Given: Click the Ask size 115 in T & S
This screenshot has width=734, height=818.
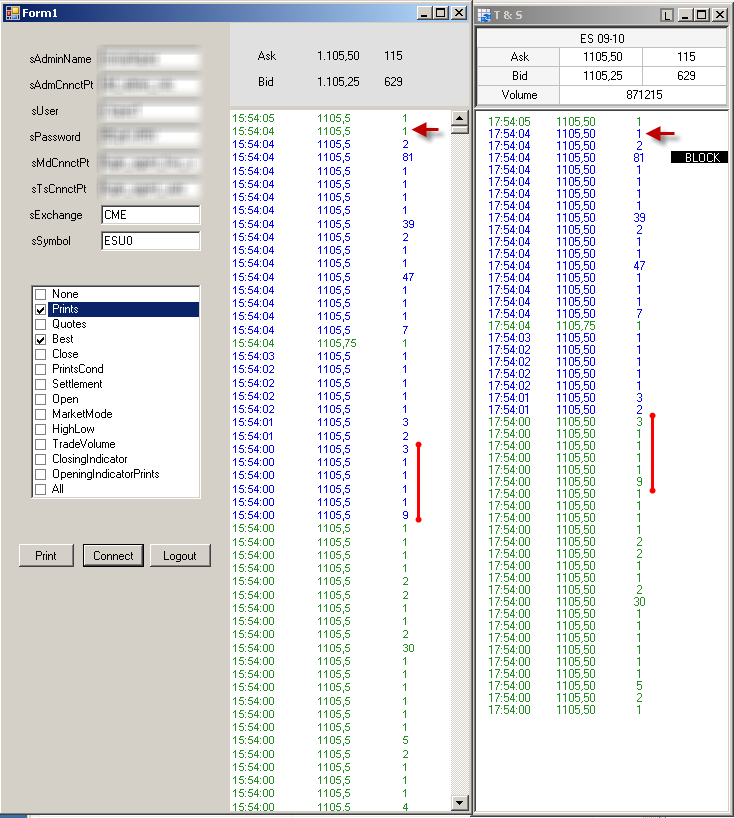Looking at the screenshot, I should click(x=685, y=57).
